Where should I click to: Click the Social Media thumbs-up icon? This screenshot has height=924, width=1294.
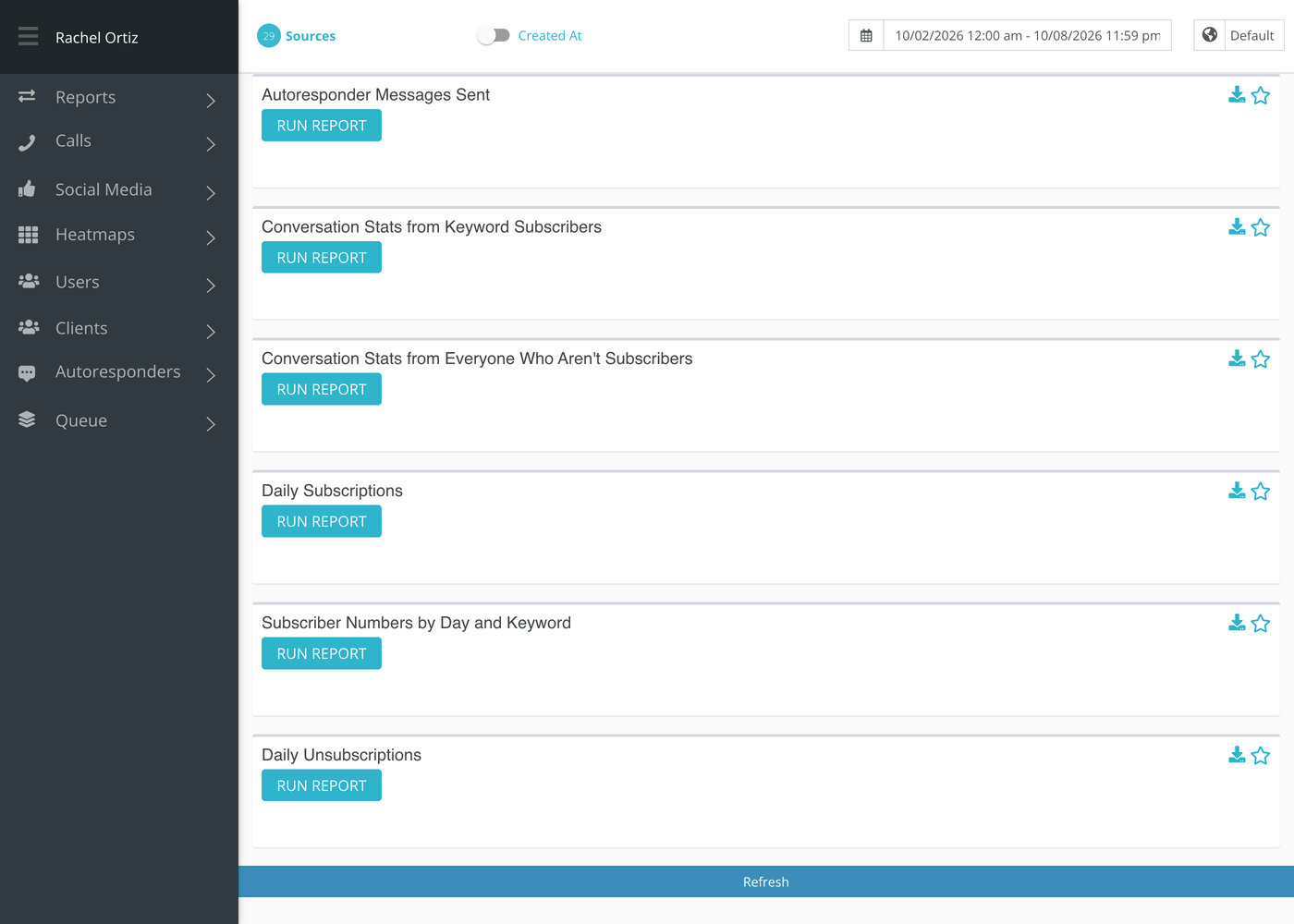pyautogui.click(x=27, y=188)
